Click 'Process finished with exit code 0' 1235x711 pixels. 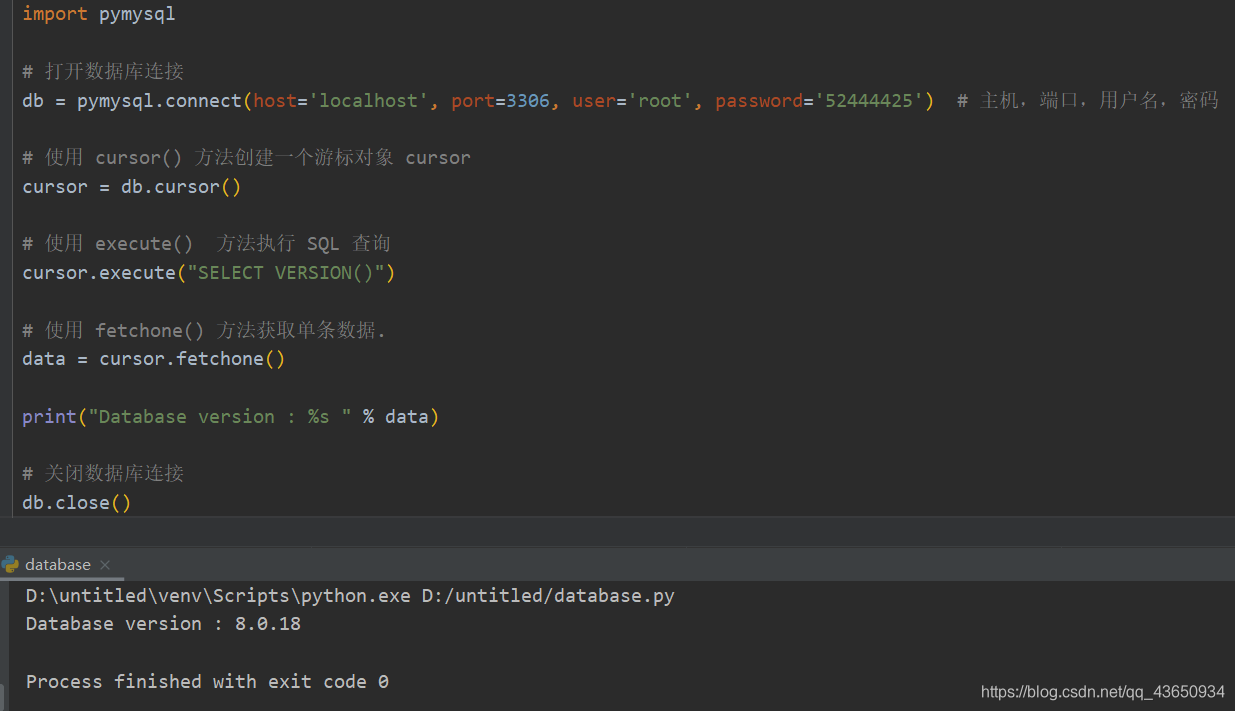207,682
